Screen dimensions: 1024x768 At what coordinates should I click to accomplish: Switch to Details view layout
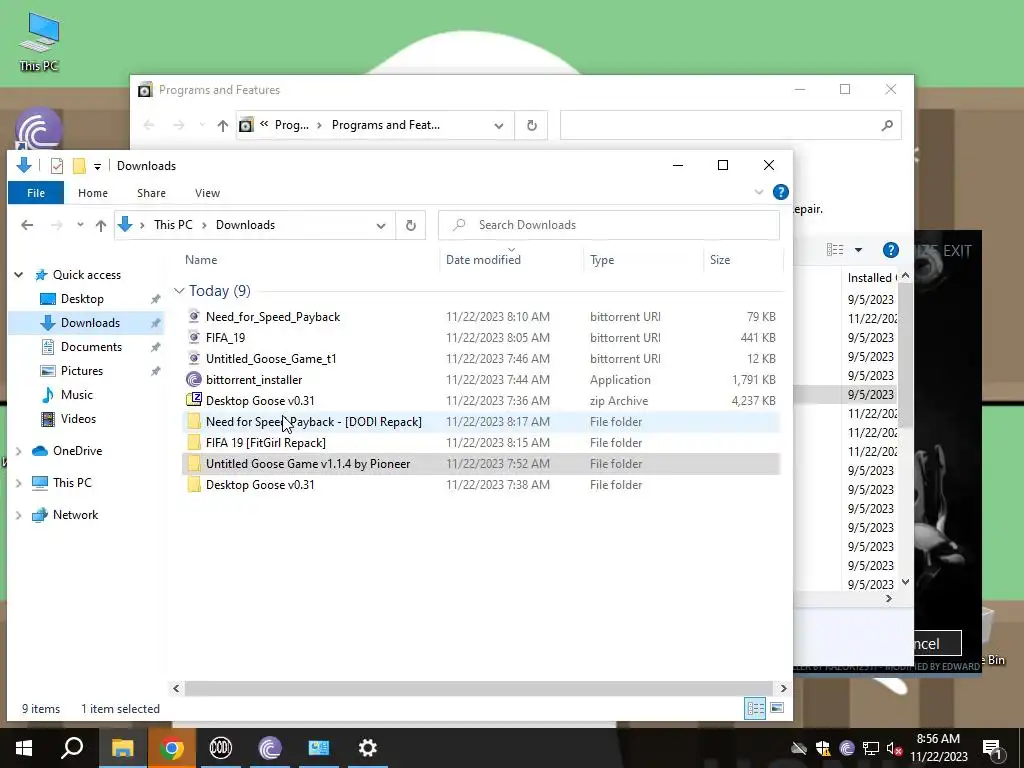(756, 708)
